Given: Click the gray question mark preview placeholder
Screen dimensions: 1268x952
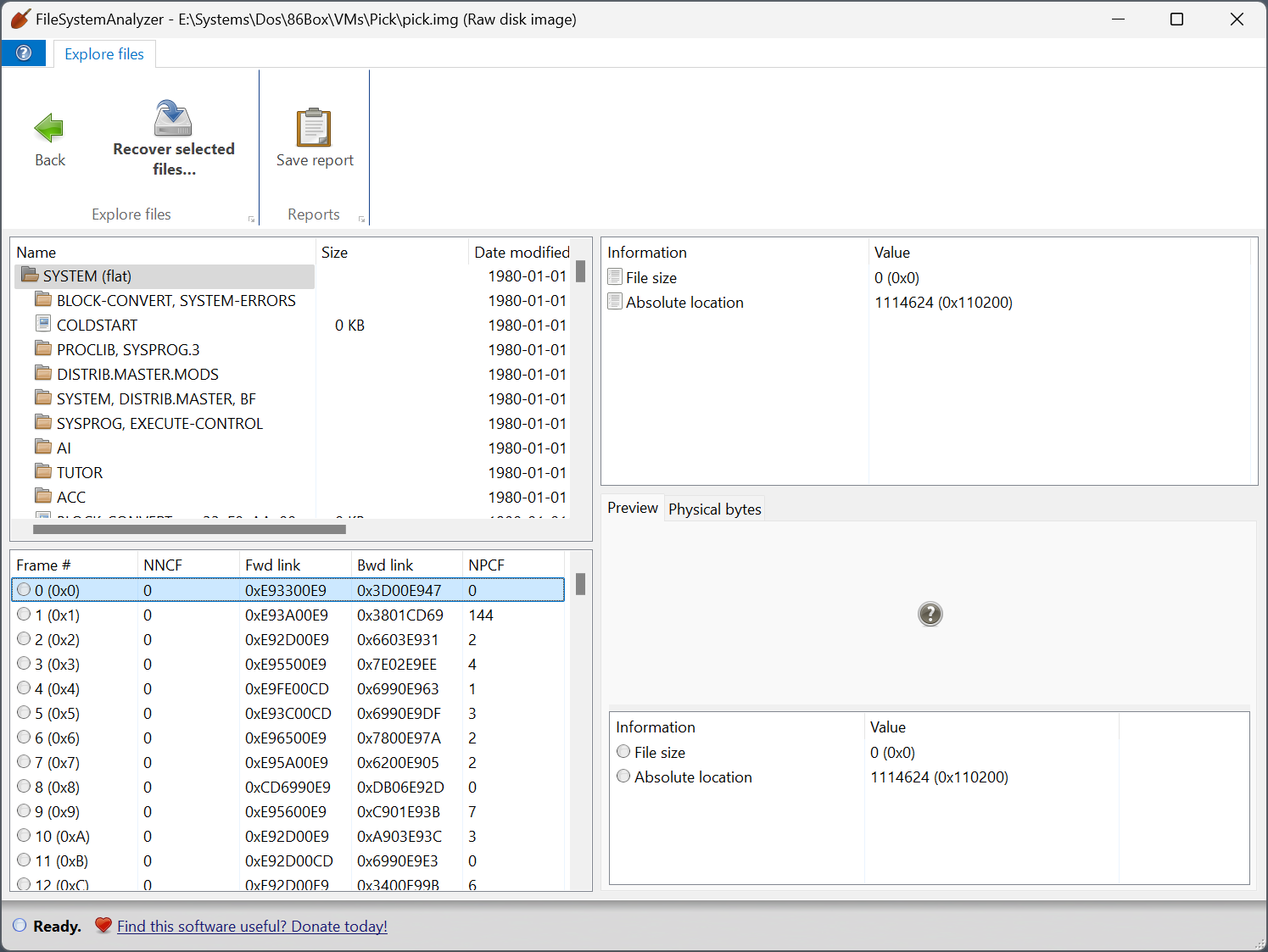Looking at the screenshot, I should (930, 614).
